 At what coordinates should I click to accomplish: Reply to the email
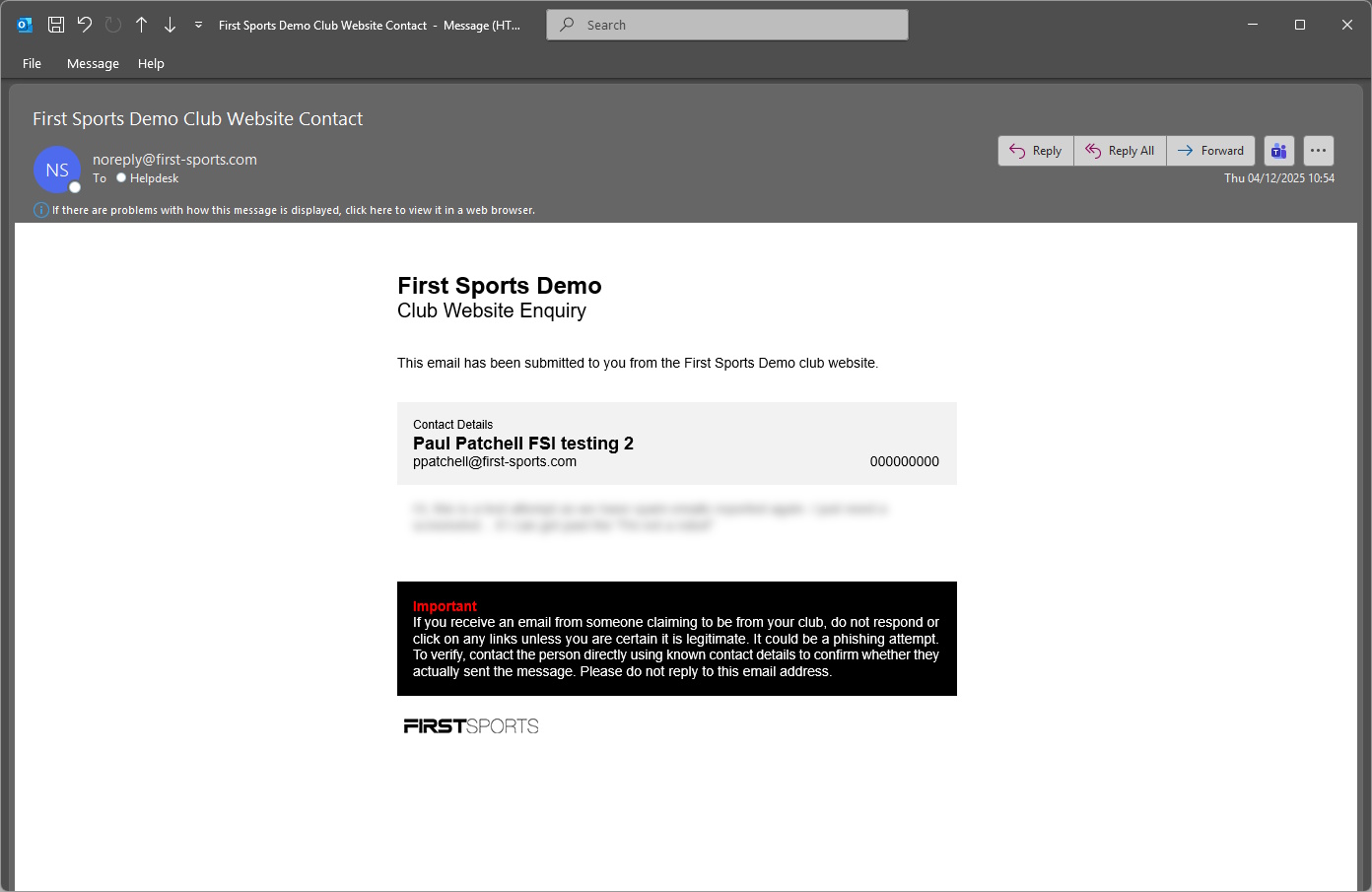[1036, 151]
